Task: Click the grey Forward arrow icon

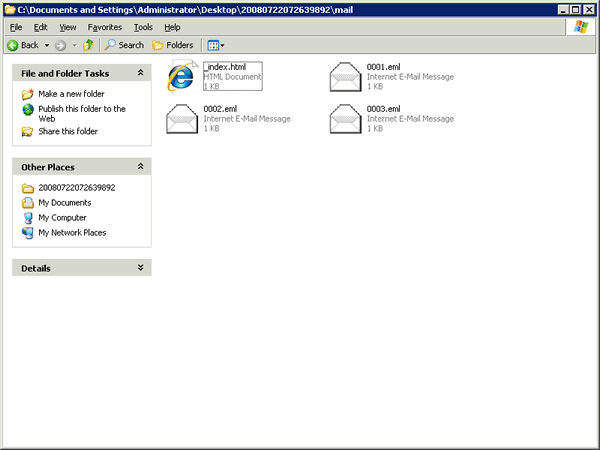Action: pos(60,46)
